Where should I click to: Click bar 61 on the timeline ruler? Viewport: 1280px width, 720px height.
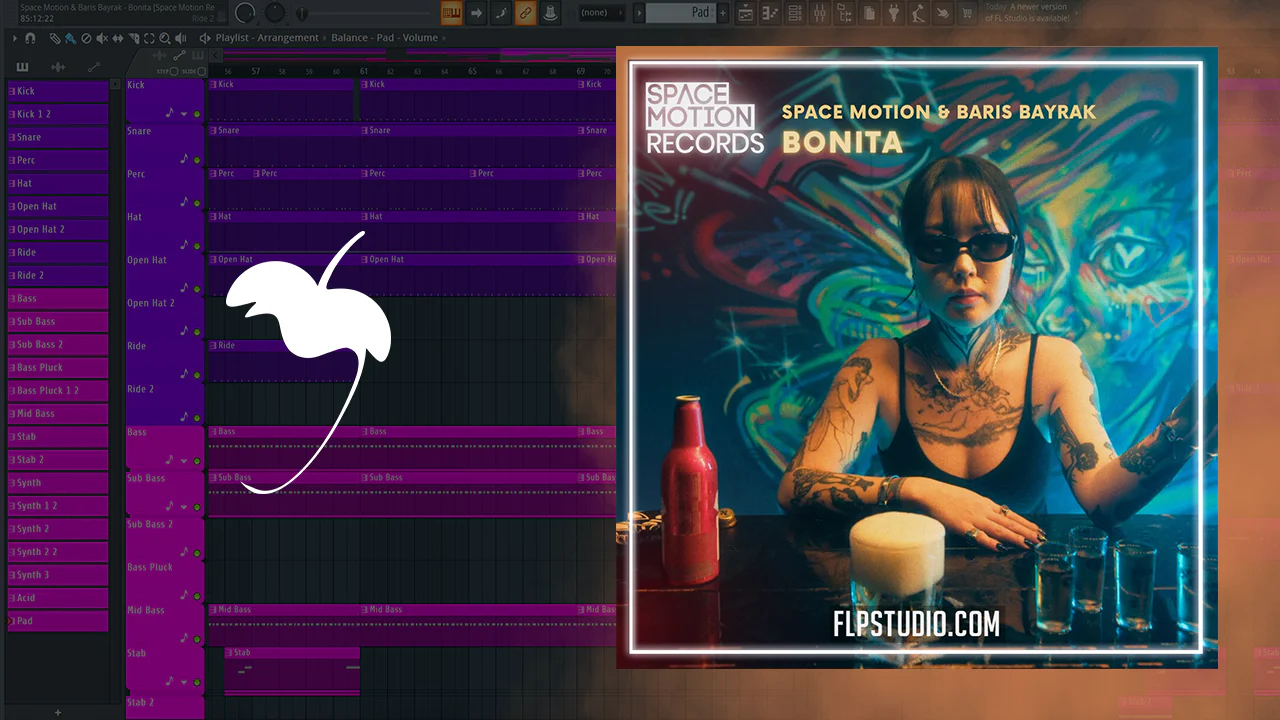(365, 71)
